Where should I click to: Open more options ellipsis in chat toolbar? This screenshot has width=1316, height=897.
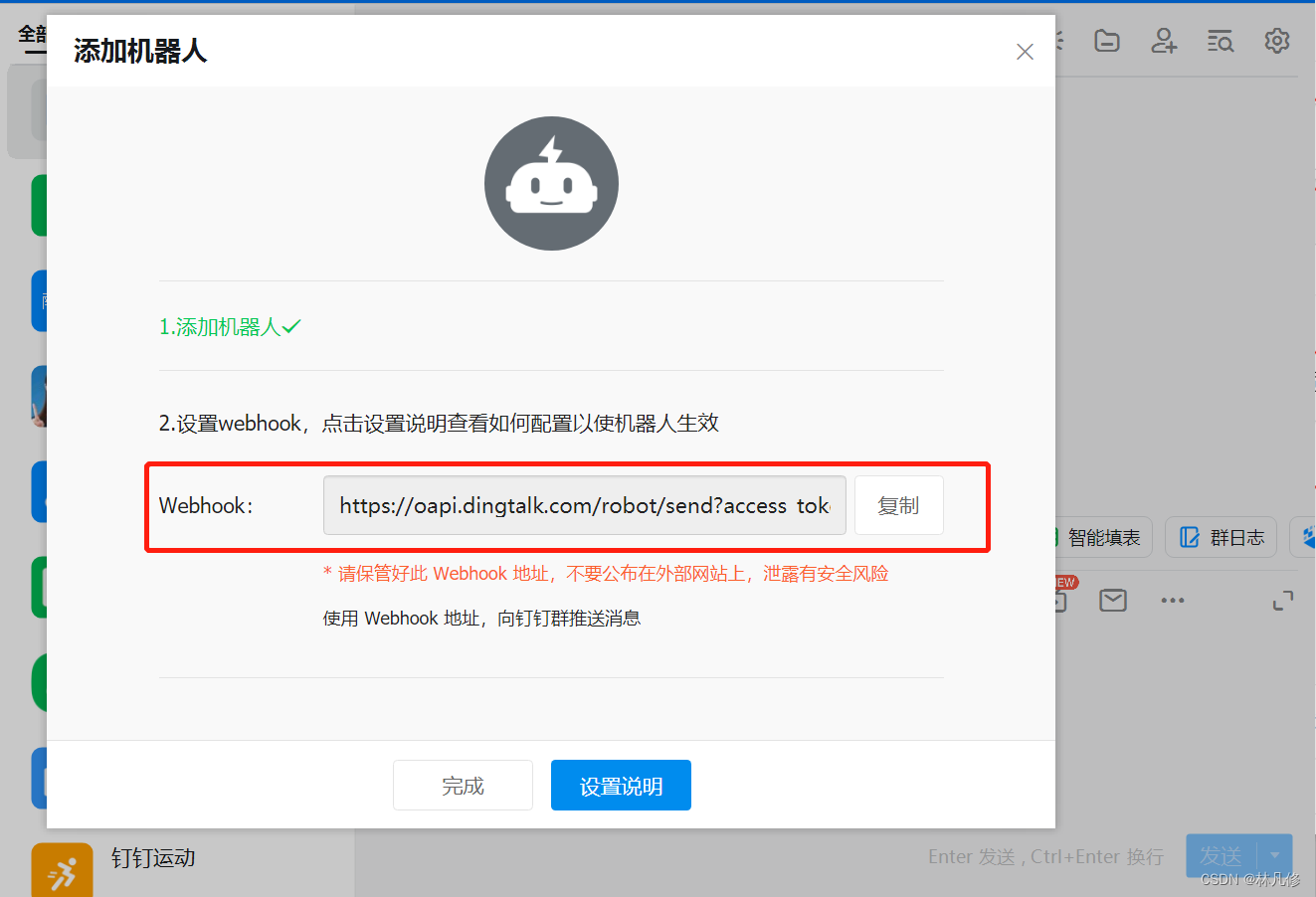pyautogui.click(x=1173, y=600)
